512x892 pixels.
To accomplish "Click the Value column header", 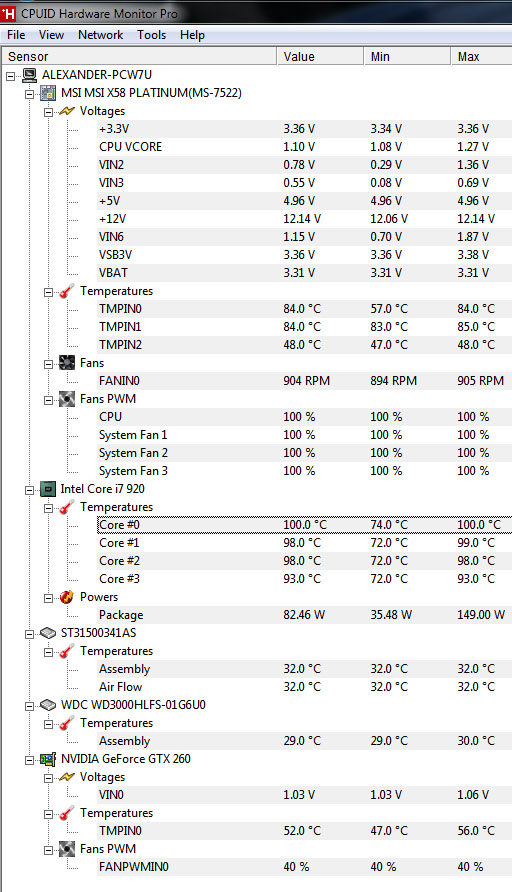I will pyautogui.click(x=320, y=56).
